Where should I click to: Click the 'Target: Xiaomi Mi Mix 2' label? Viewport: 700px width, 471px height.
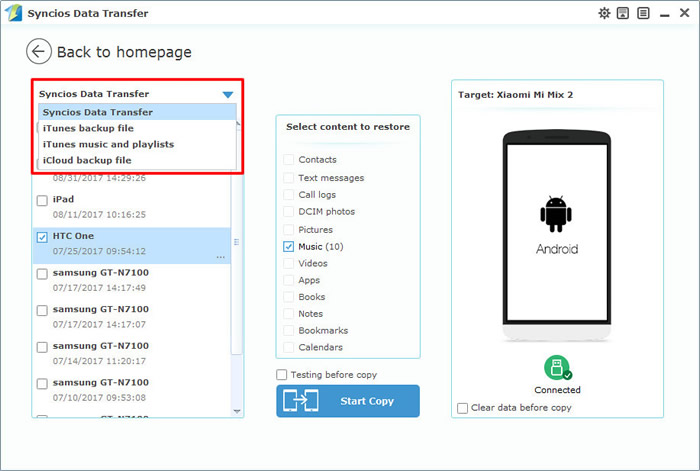[515, 95]
